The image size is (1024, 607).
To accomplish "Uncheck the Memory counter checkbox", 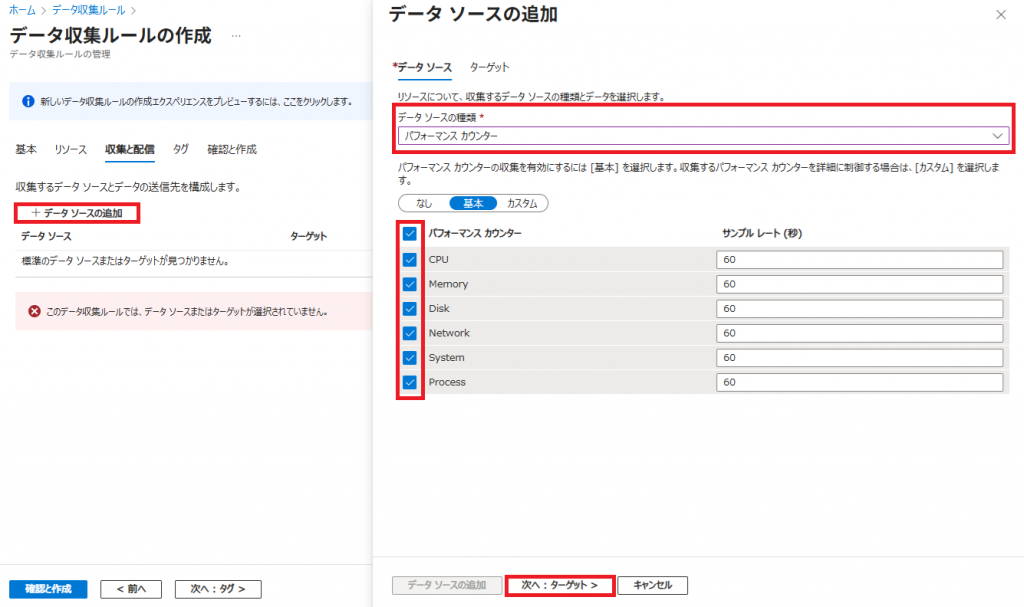I will (x=410, y=284).
